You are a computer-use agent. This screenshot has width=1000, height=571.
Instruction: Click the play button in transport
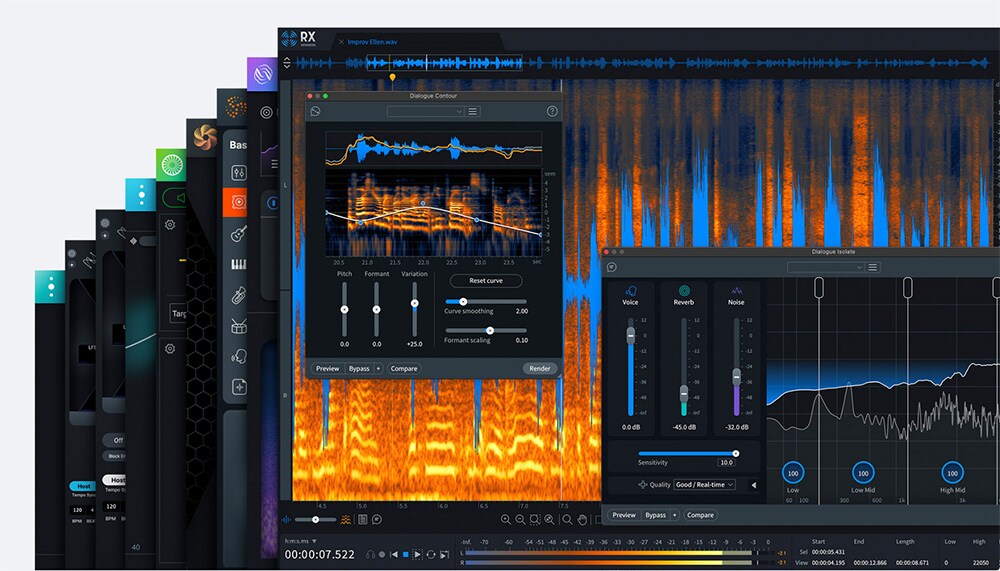pos(418,555)
